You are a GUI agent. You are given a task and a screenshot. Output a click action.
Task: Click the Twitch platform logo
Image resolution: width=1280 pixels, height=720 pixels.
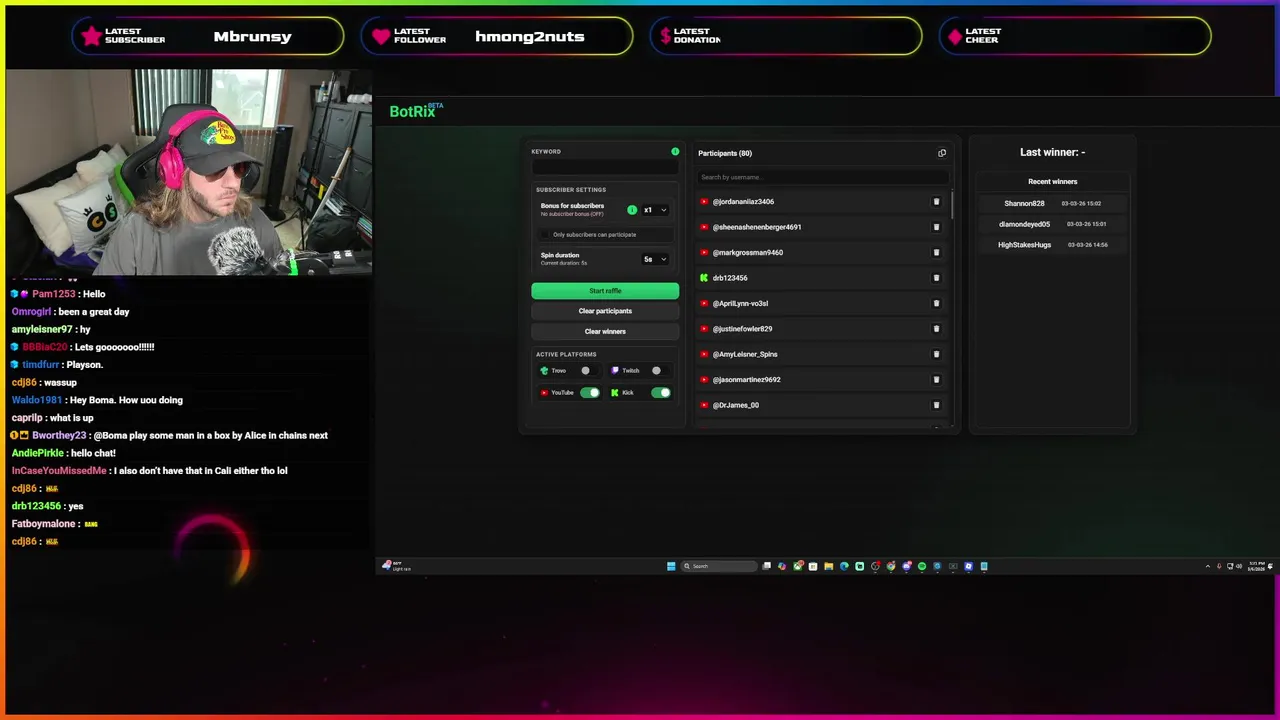click(x=615, y=371)
